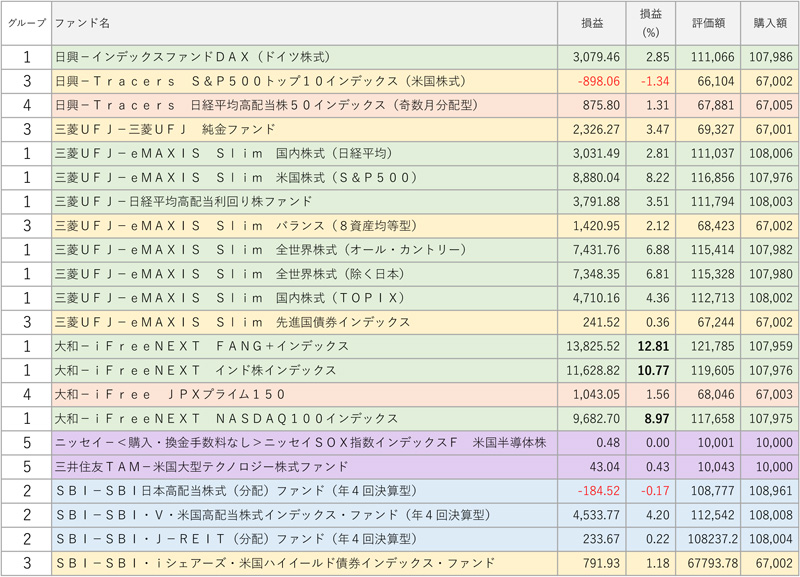This screenshot has height=577, width=800.
Task: Select the ニッセイSOX指数インデックスF purple row cell
Action: 305,443
